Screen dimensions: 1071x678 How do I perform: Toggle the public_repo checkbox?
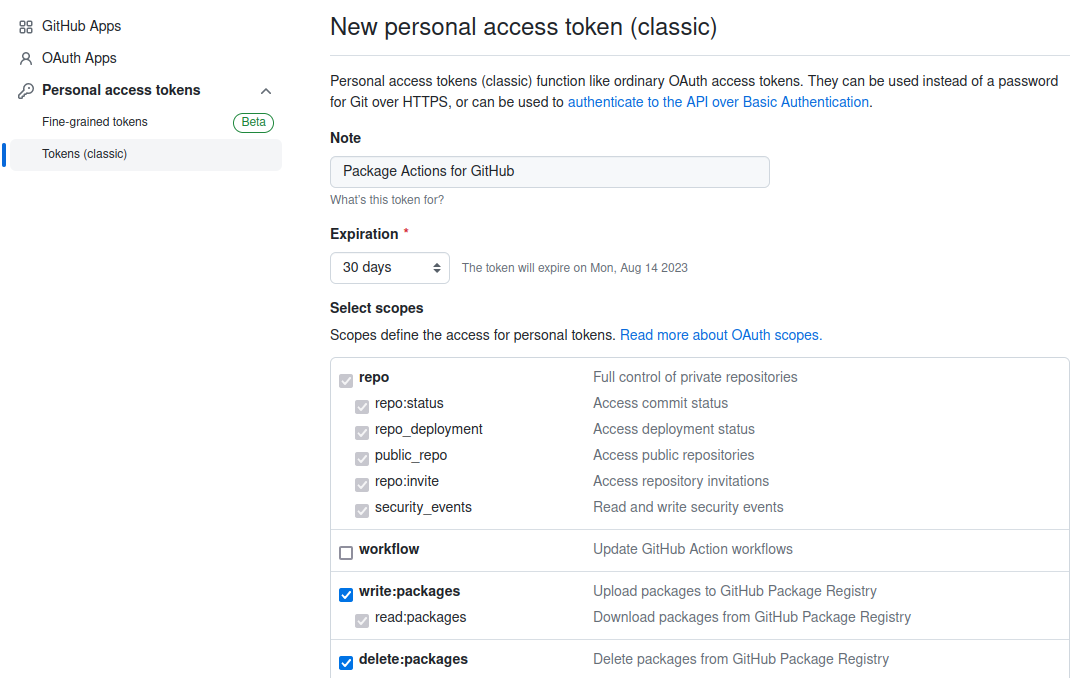[x=362, y=459]
